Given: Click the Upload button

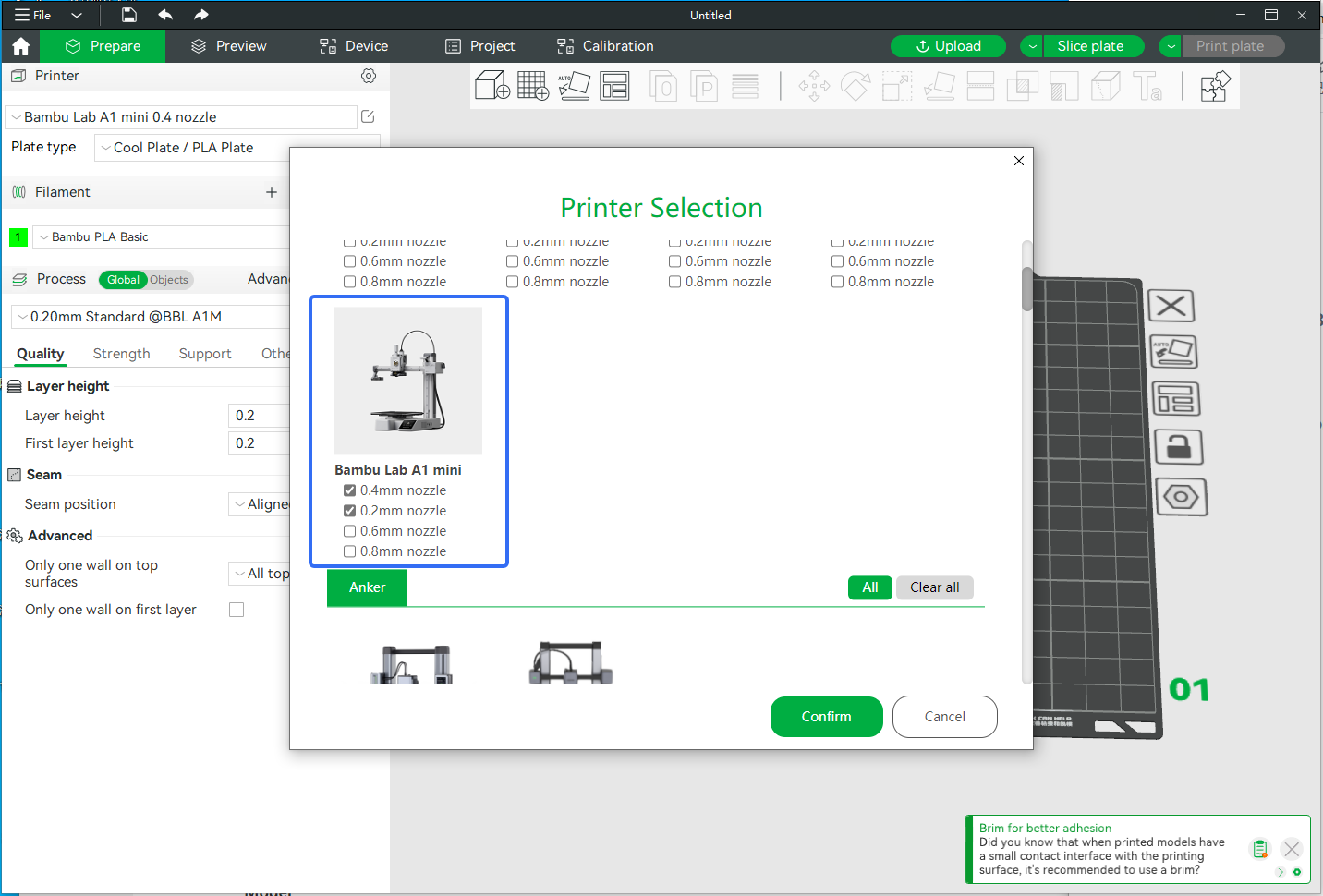Looking at the screenshot, I should (x=949, y=46).
